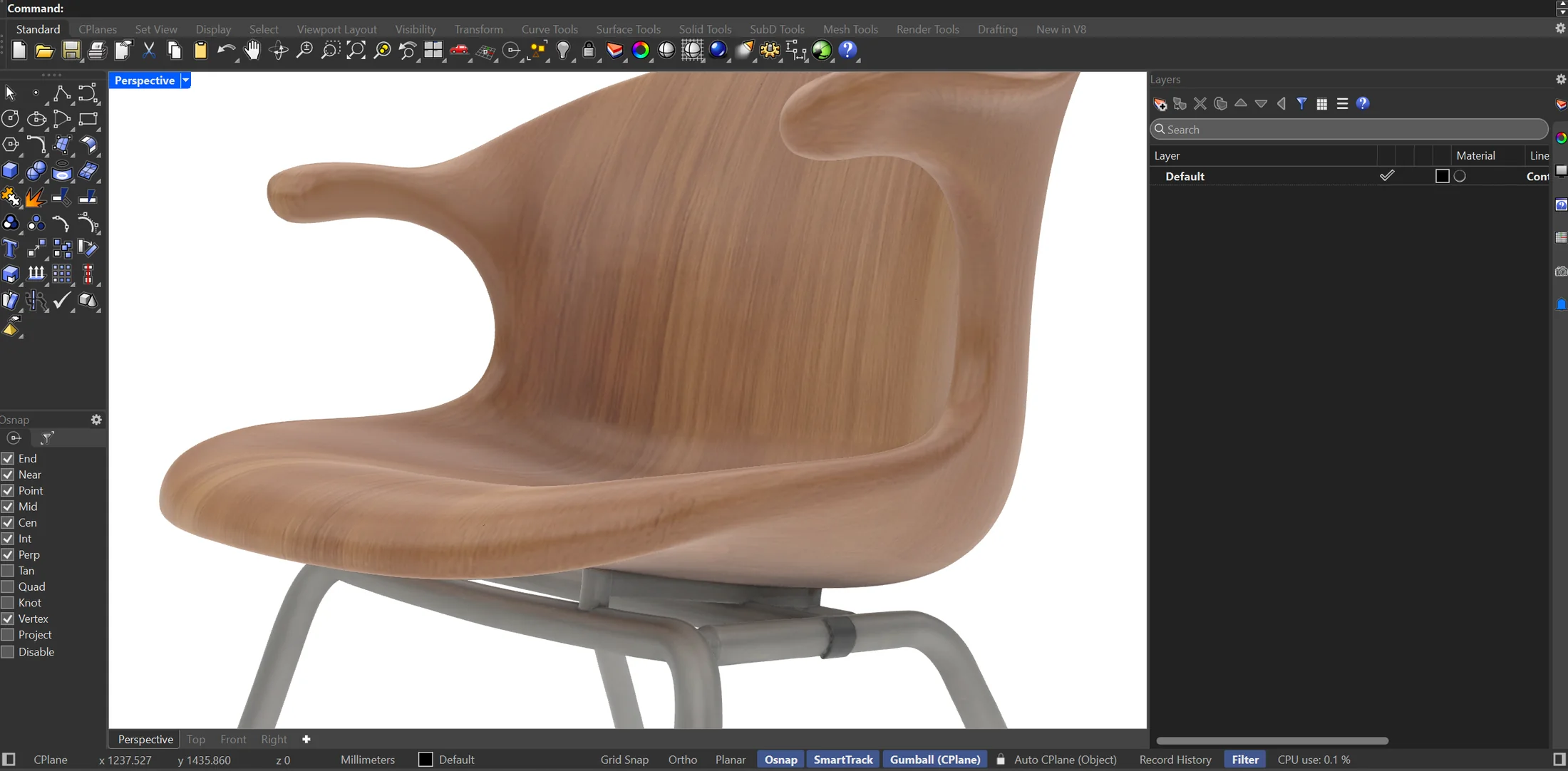The height and width of the screenshot is (771, 1568).
Task: Open the Osnap panel gear menu
Action: [96, 420]
